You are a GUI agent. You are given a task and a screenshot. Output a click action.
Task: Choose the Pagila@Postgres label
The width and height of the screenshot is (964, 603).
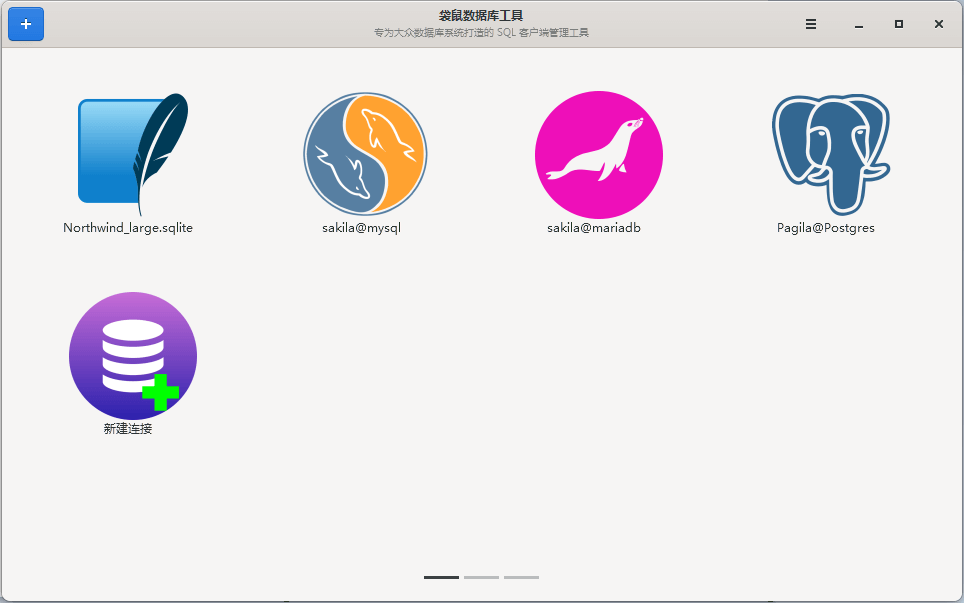coord(826,228)
